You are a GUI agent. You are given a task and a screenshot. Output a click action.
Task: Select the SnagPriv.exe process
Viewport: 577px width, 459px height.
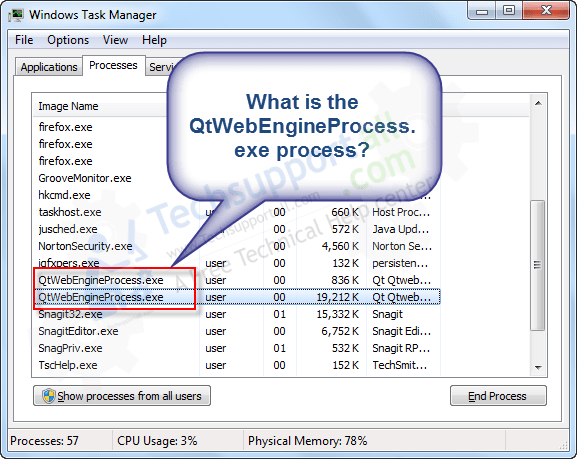[x=237, y=348]
